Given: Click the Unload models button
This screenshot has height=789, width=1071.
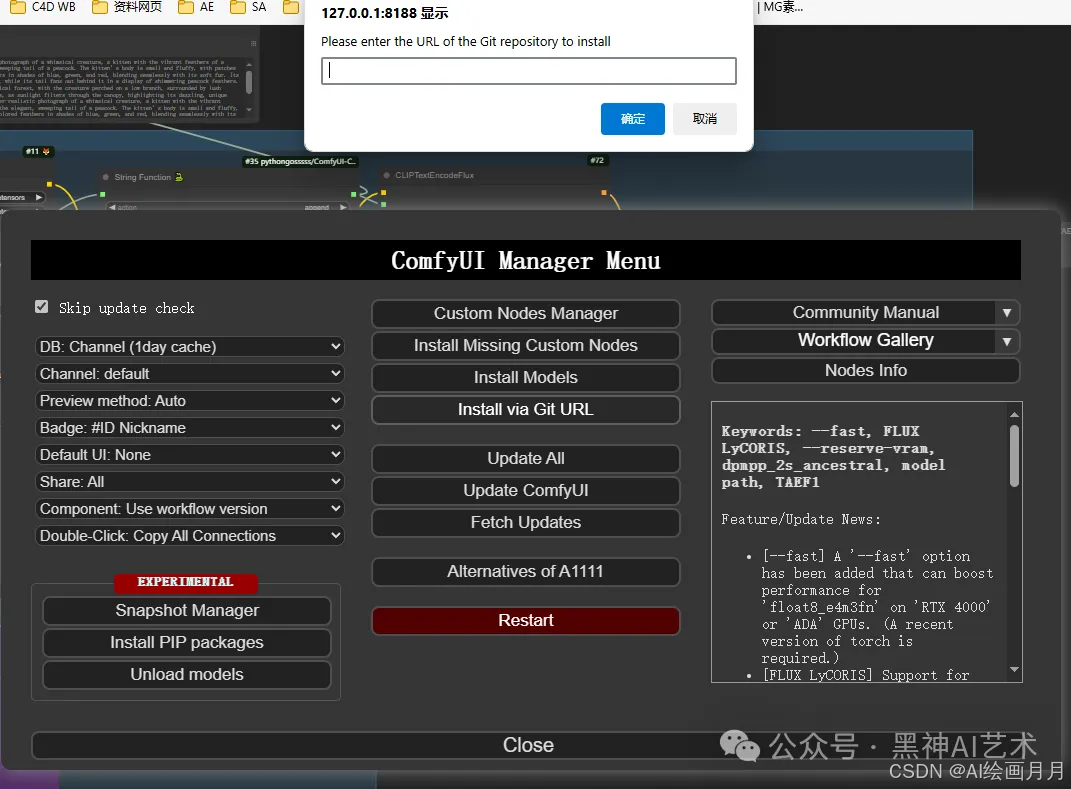Looking at the screenshot, I should click(x=186, y=675).
